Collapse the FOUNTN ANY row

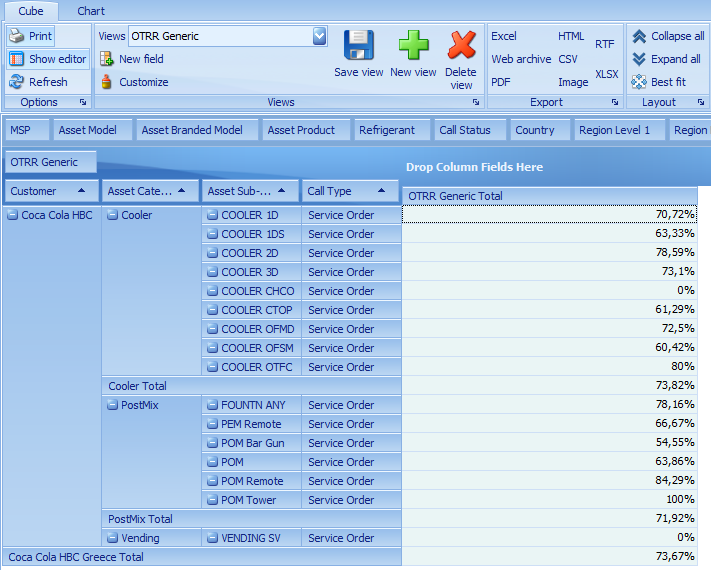pos(212,405)
